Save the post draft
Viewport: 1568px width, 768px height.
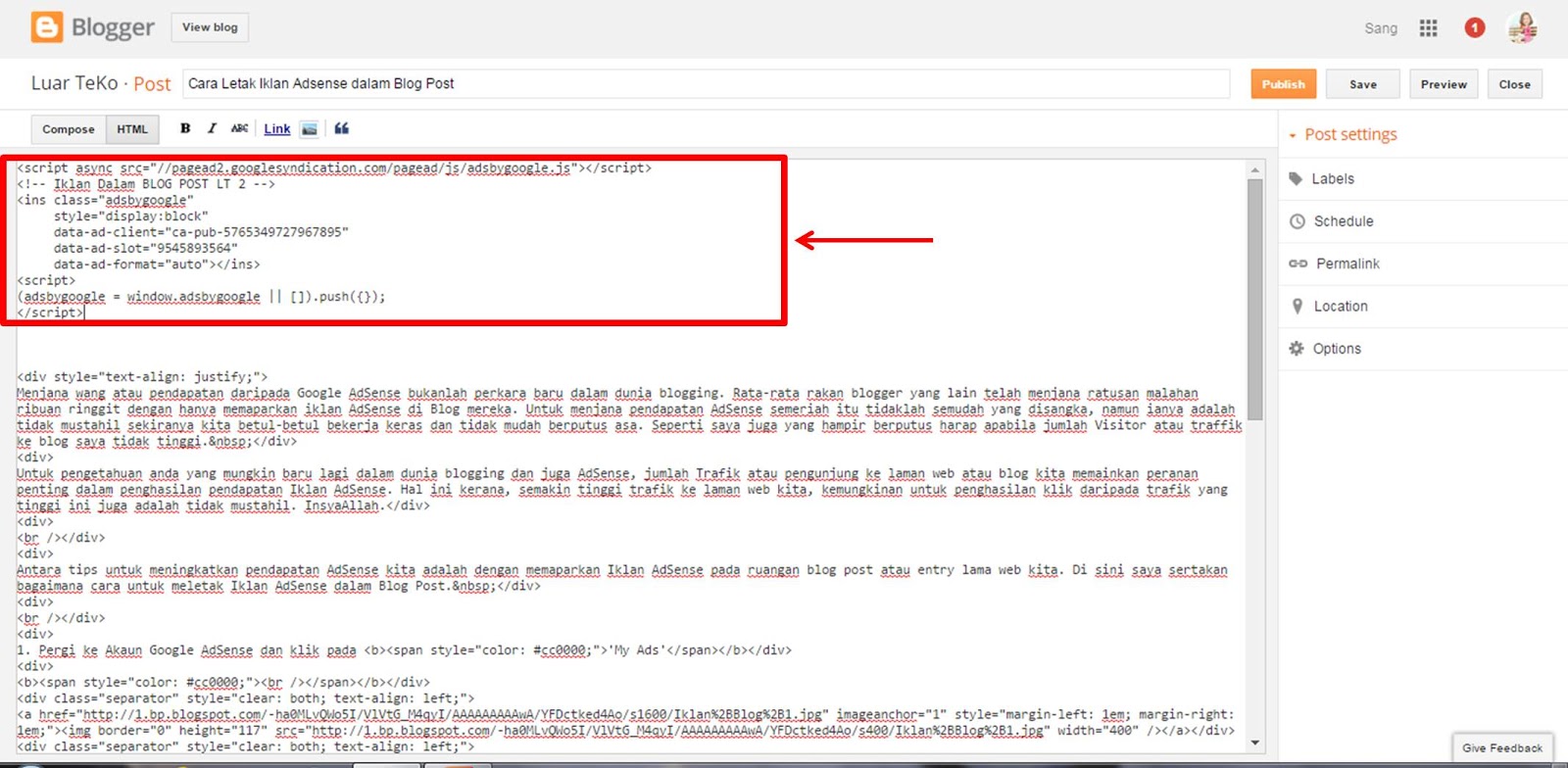[x=1362, y=84]
